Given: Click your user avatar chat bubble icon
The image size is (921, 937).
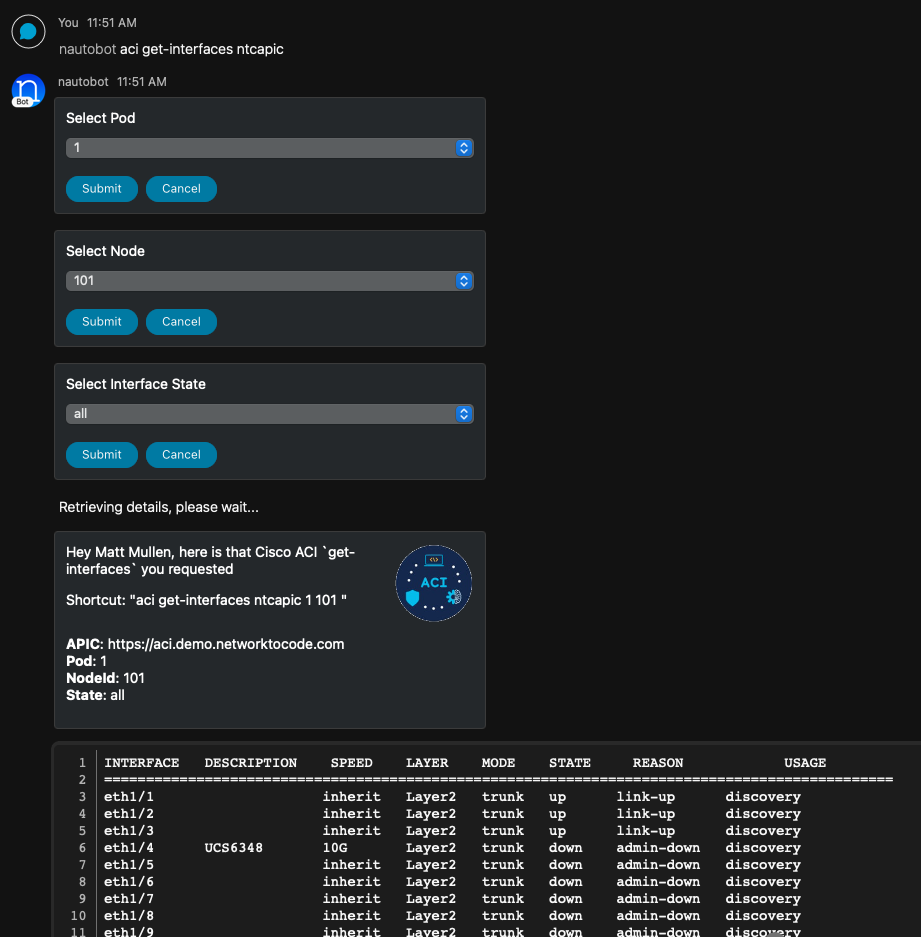Looking at the screenshot, I should click(28, 31).
